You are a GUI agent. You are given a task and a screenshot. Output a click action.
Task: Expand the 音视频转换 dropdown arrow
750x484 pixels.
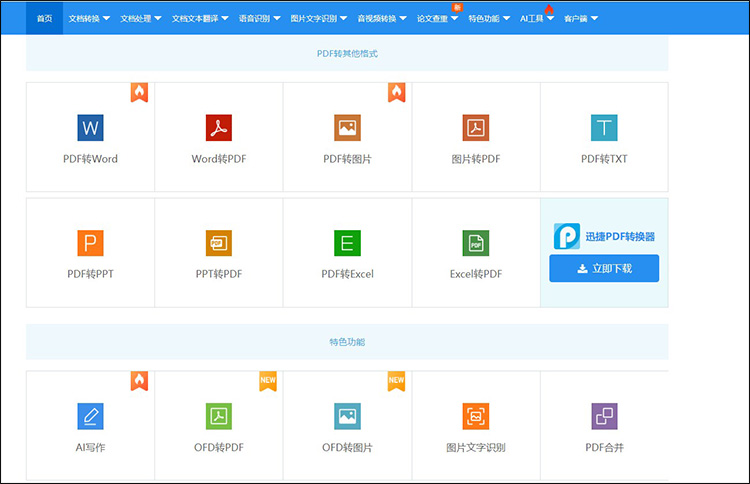coord(403,18)
